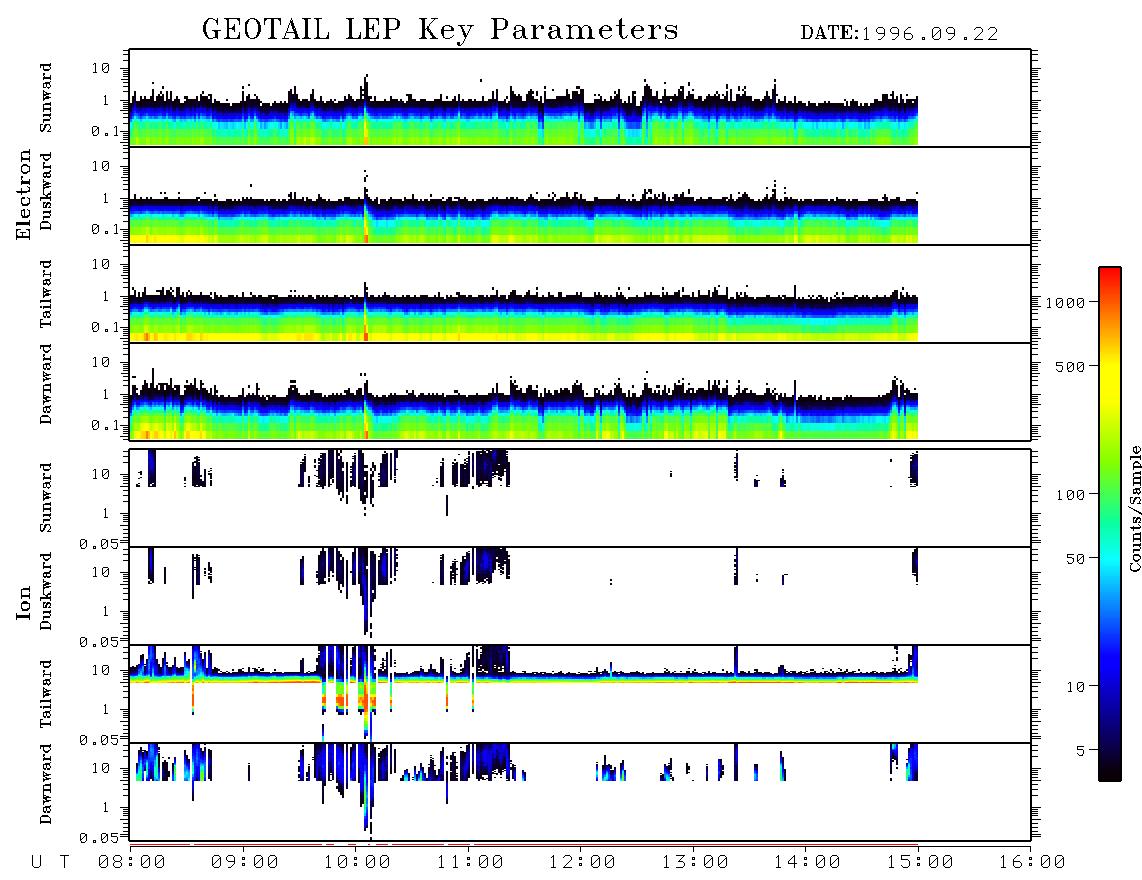
Task: Select the Electron 'Dawnward' panel label
Action: click(x=46, y=385)
